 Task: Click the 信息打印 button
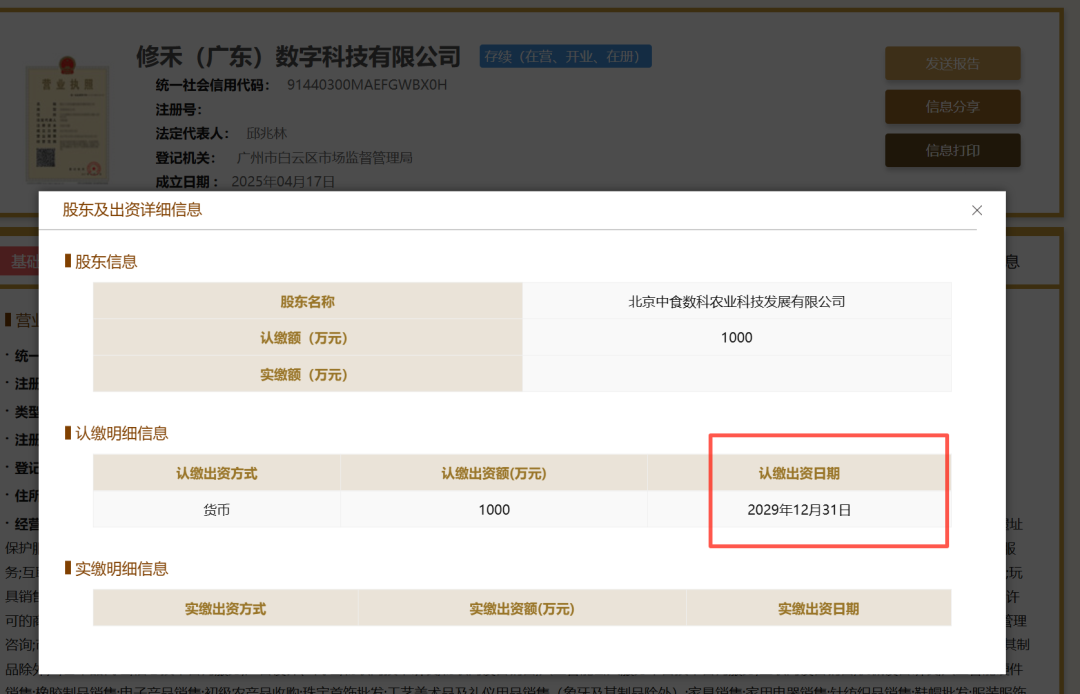[x=952, y=151]
